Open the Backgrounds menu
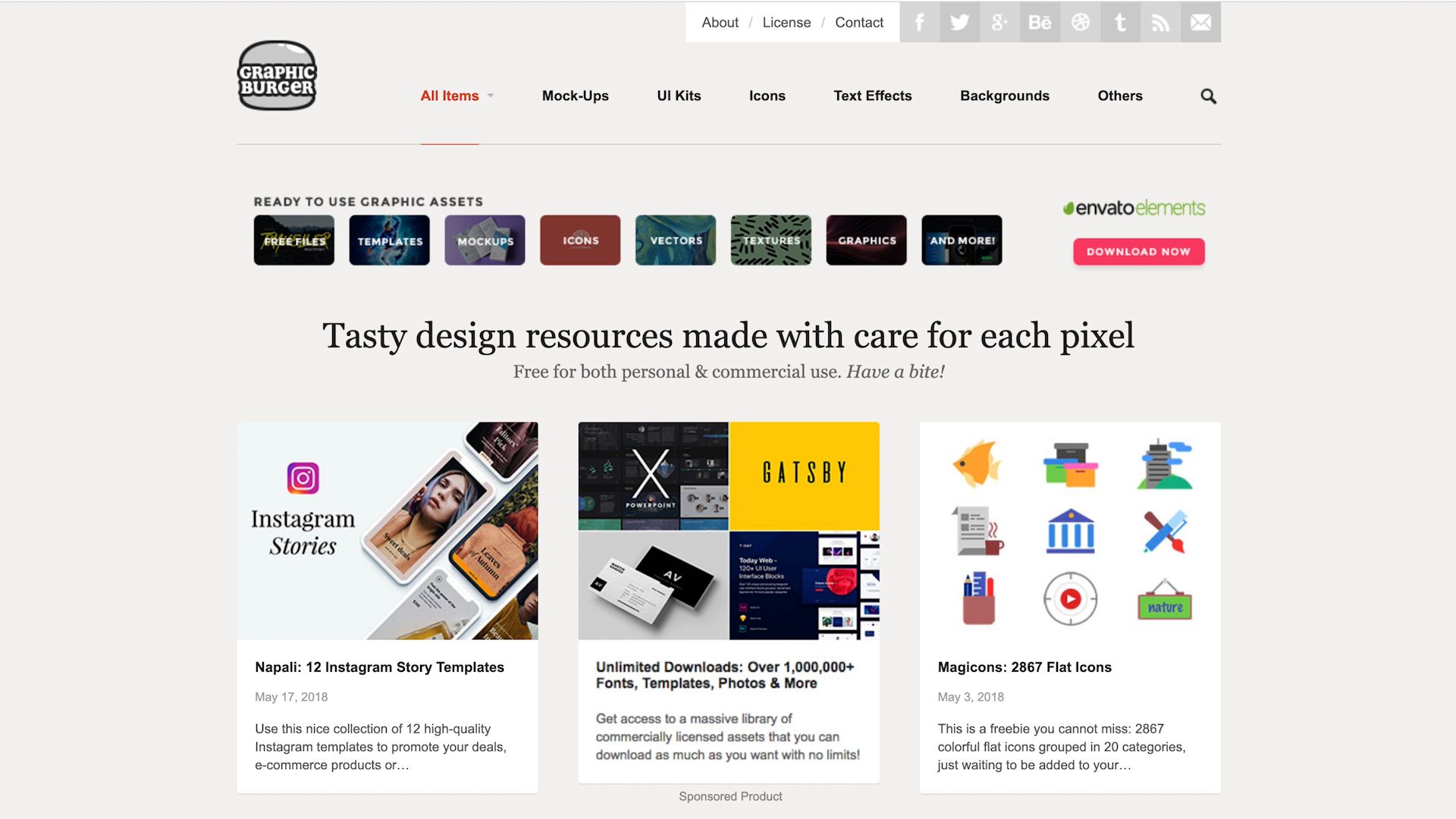The height and width of the screenshot is (819, 1456). point(1005,96)
